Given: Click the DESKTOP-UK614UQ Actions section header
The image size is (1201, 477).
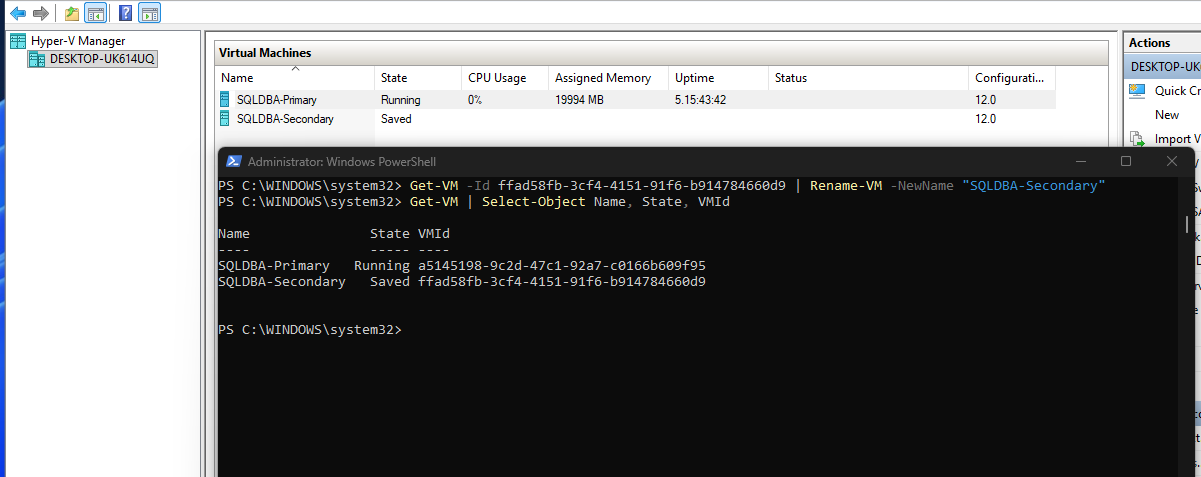Looking at the screenshot, I should click(1162, 67).
